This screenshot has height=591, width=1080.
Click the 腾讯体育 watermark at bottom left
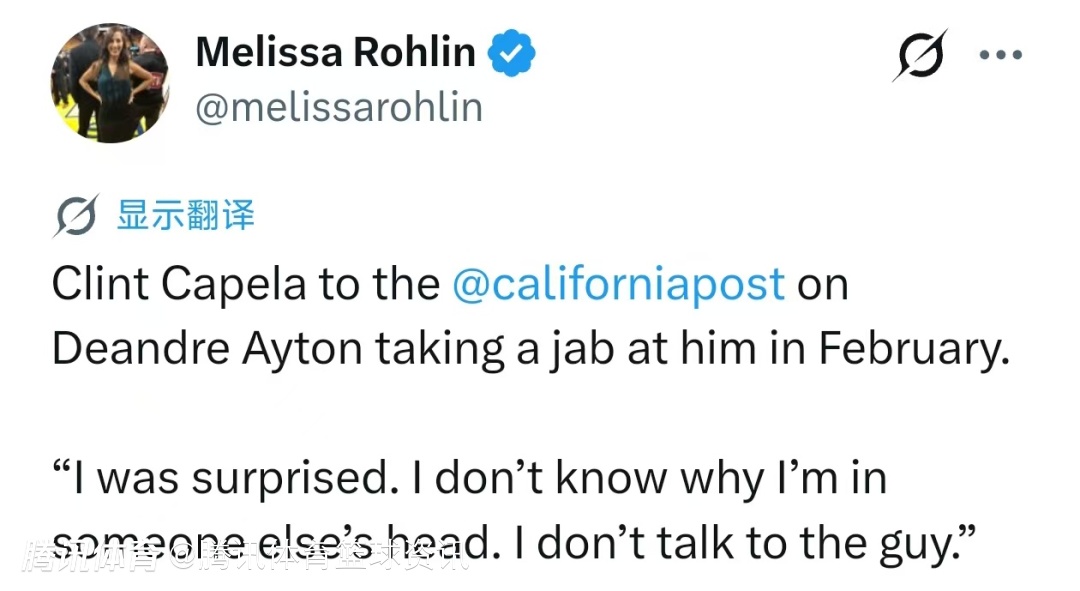[92, 556]
